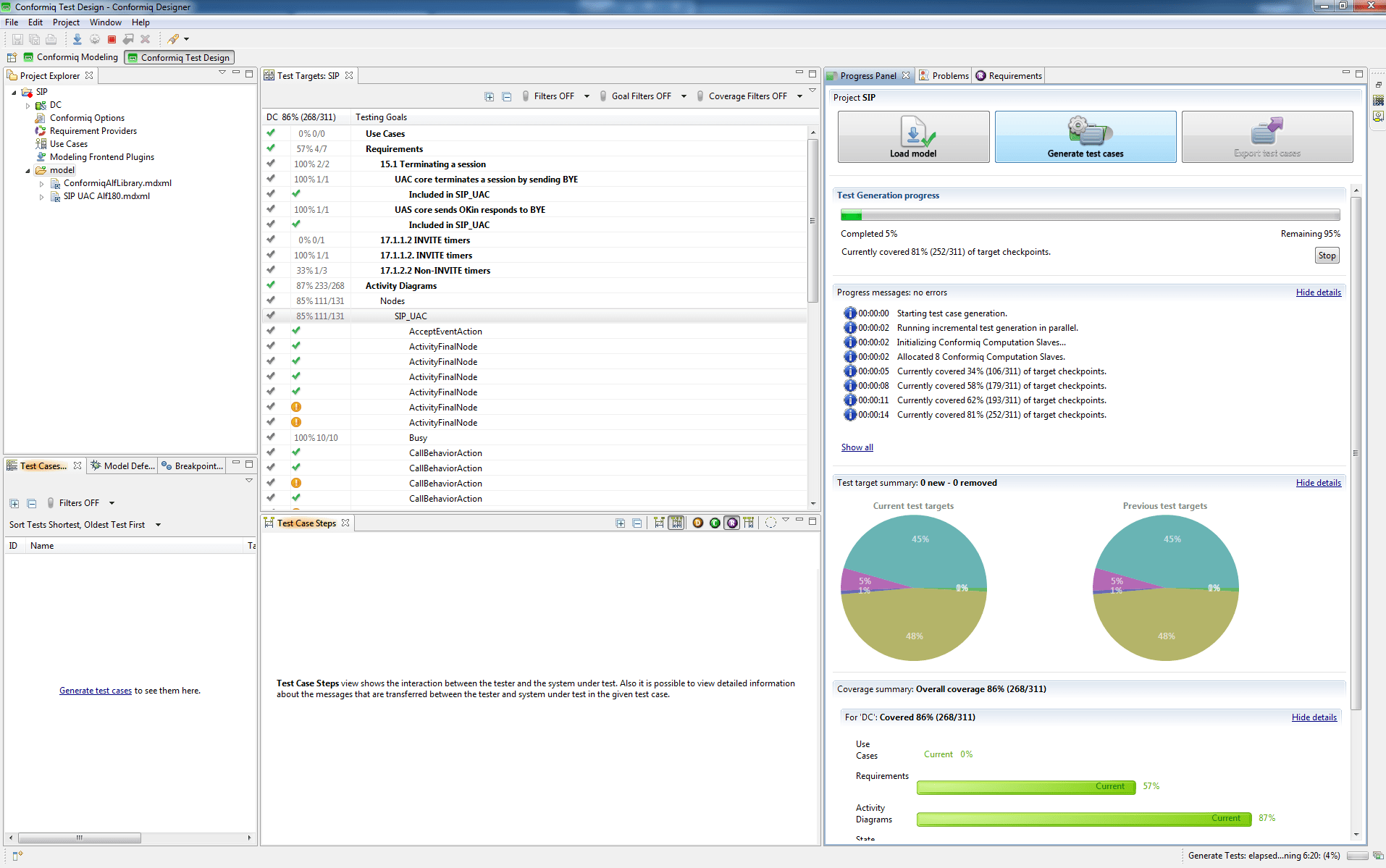Click the Requirements 57% coverage bar
The height and width of the screenshot is (868, 1386).
pyautogui.click(x=1026, y=787)
